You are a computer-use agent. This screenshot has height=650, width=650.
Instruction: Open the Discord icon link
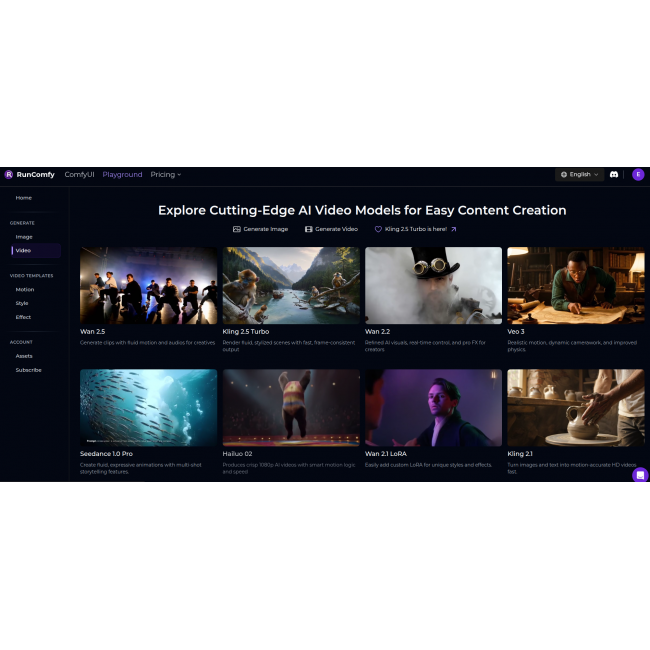pyautogui.click(x=614, y=174)
